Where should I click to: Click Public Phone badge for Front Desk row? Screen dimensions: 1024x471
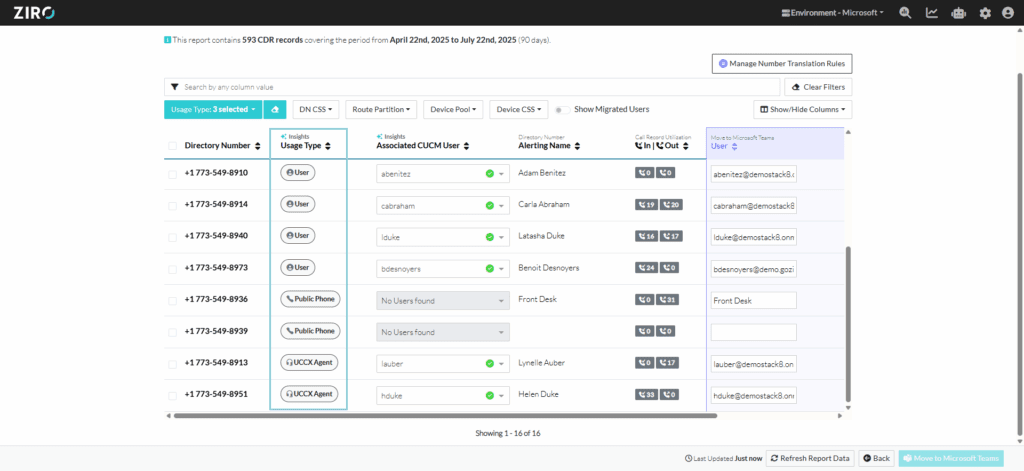point(310,299)
